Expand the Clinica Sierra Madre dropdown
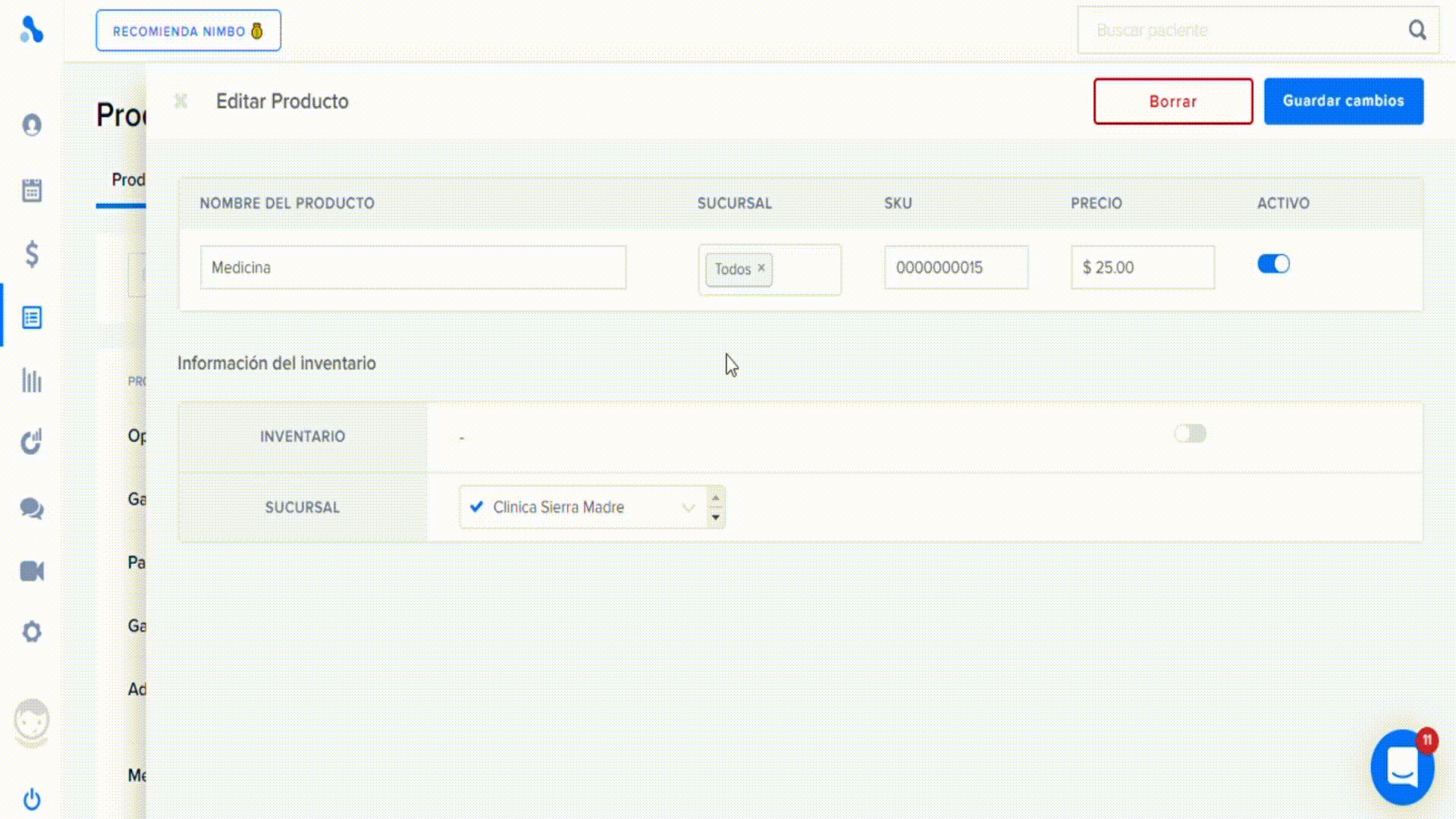The height and width of the screenshot is (819, 1456). 688,507
